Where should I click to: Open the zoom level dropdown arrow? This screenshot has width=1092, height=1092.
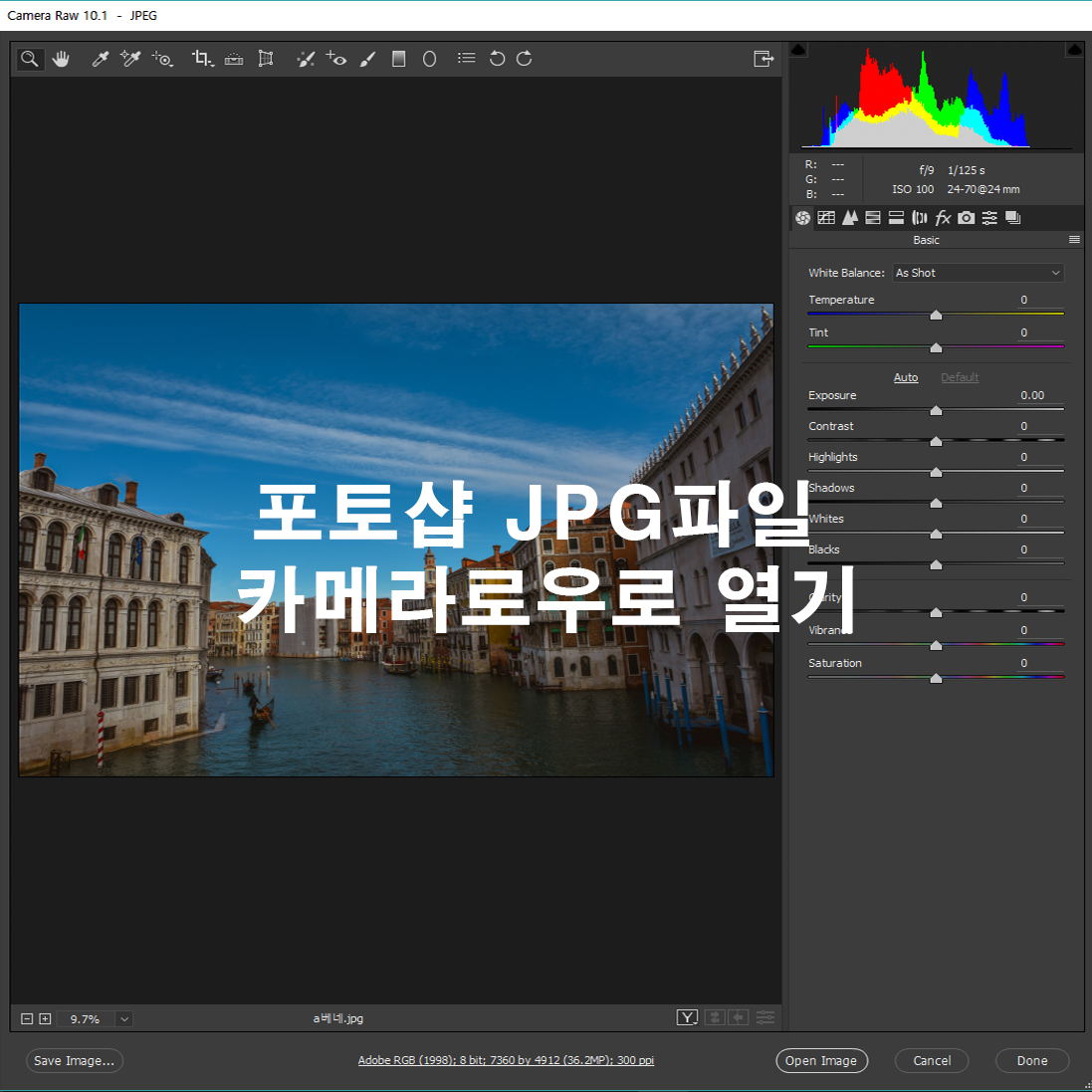(x=124, y=1019)
